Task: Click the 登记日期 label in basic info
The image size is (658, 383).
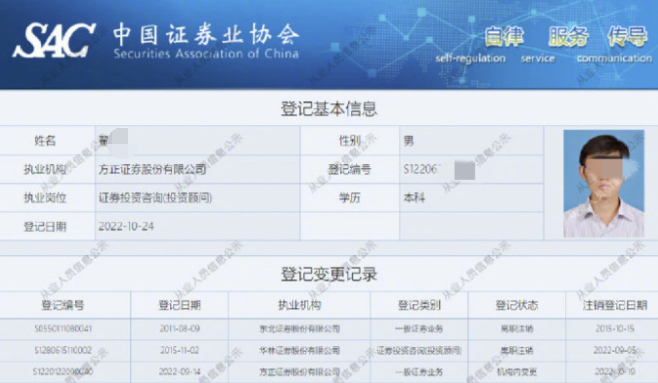Action: coord(45,227)
